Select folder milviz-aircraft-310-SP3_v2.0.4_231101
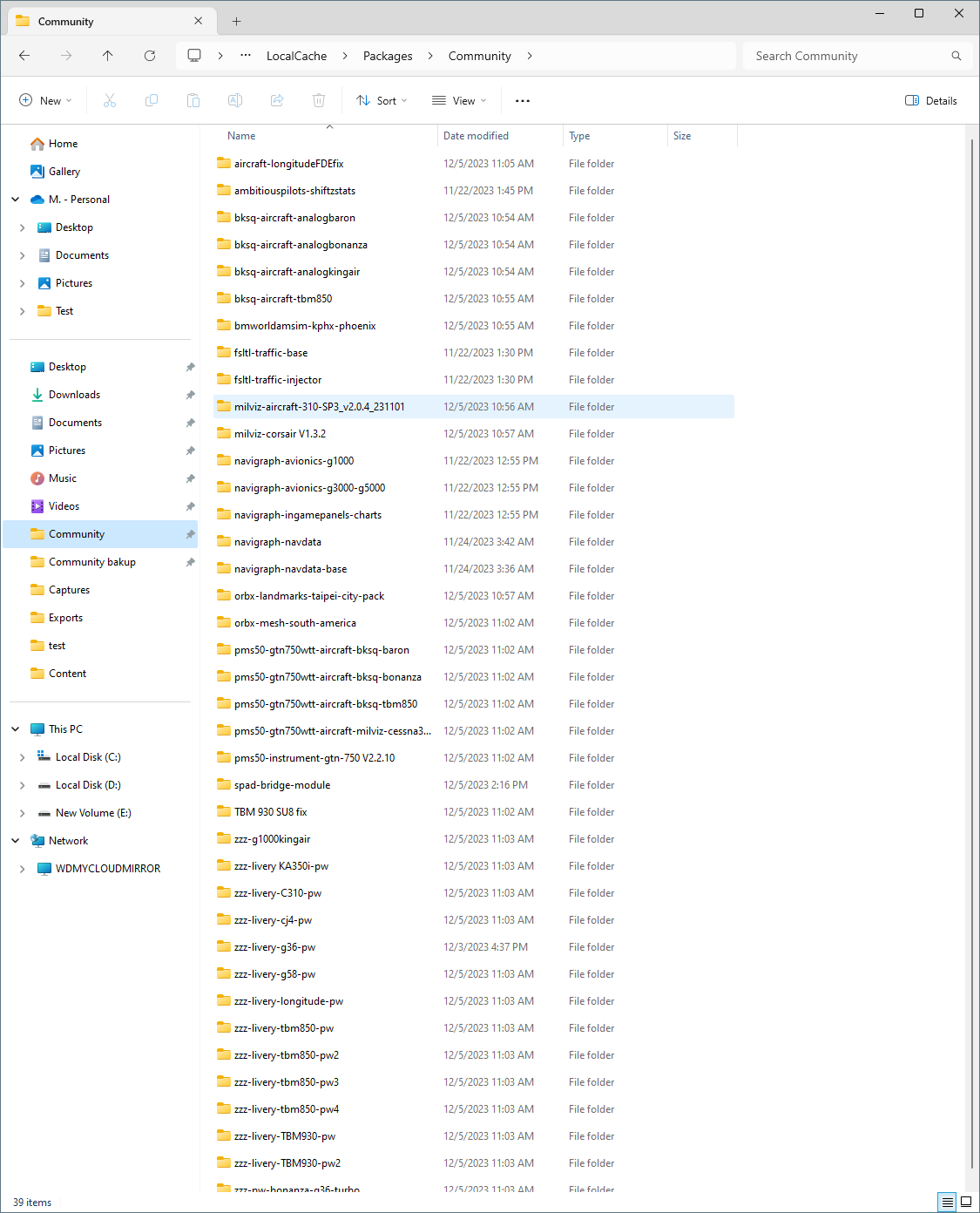The height and width of the screenshot is (1213, 980). [474, 407]
